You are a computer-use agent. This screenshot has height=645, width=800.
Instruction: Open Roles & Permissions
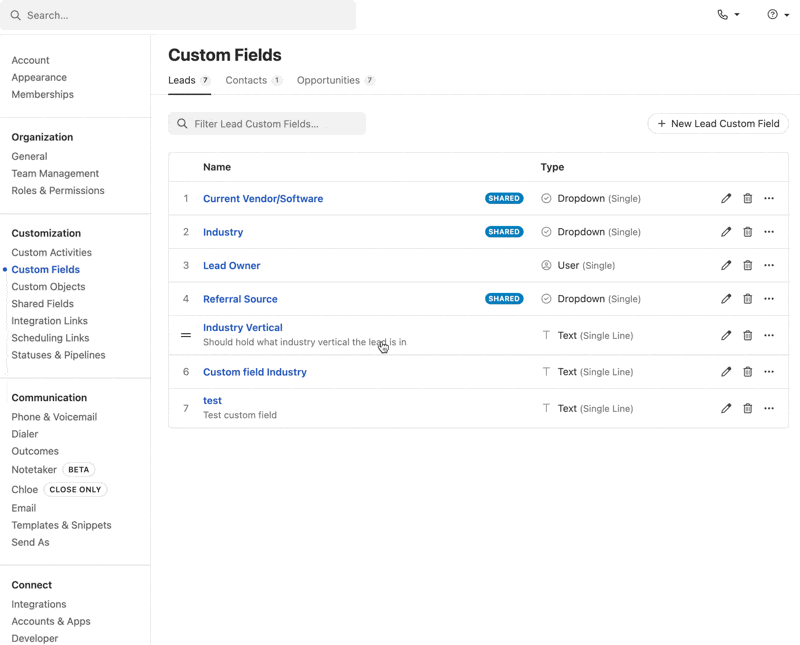coord(58,190)
